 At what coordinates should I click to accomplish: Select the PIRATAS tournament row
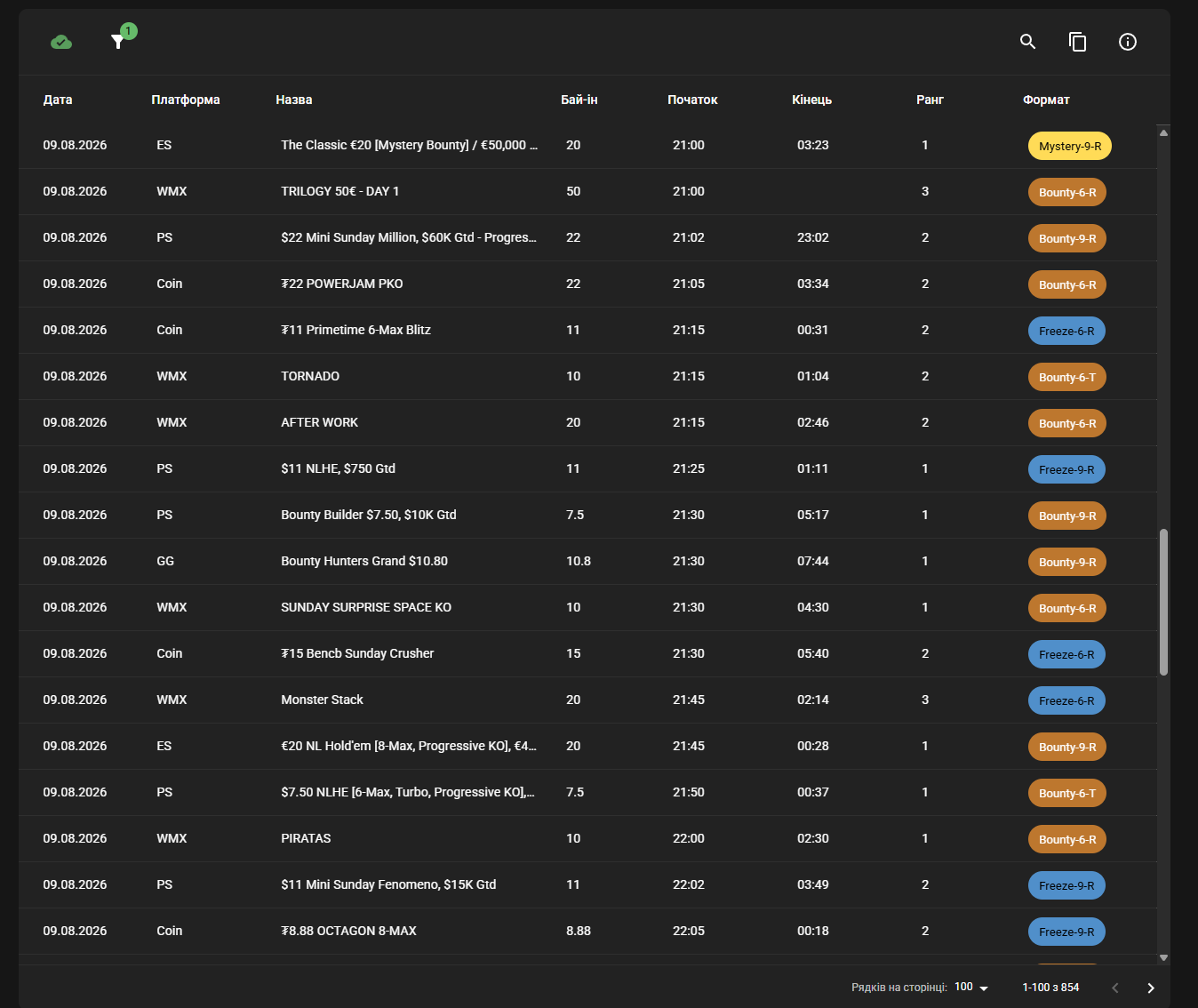click(588, 838)
